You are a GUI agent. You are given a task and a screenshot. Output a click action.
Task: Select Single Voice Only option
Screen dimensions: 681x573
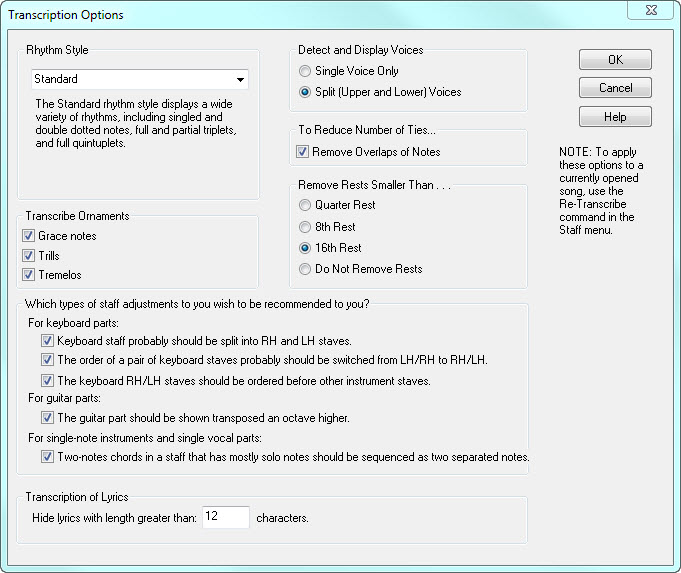306,72
